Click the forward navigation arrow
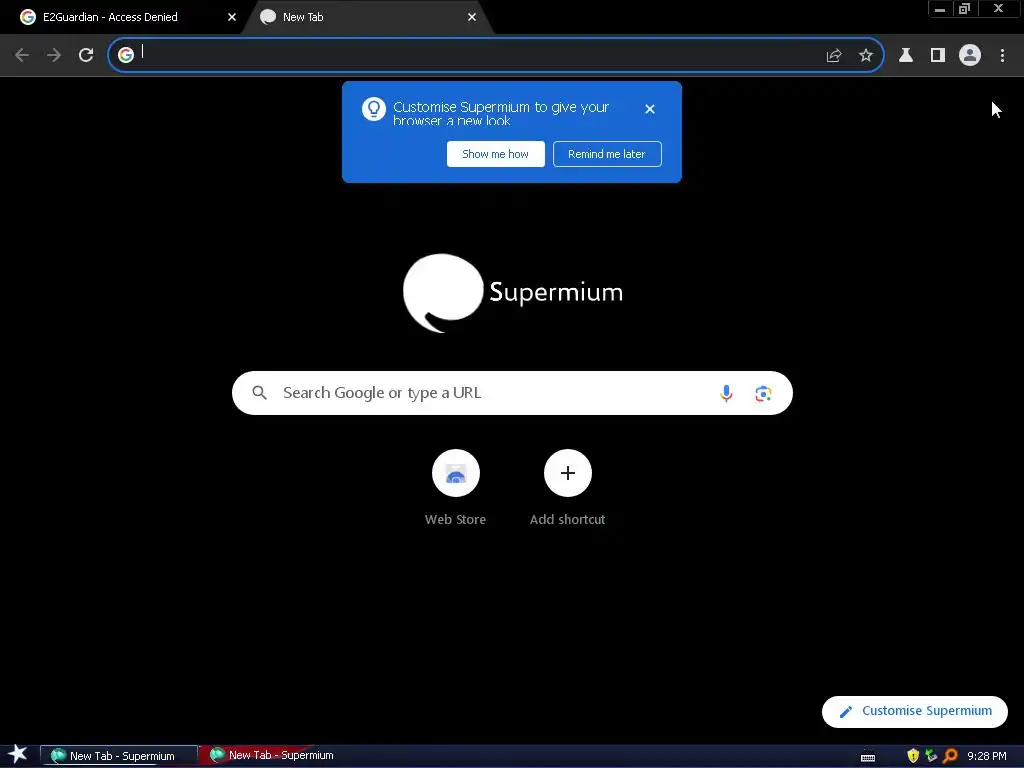Screen dimensions: 1024x768 coord(54,56)
